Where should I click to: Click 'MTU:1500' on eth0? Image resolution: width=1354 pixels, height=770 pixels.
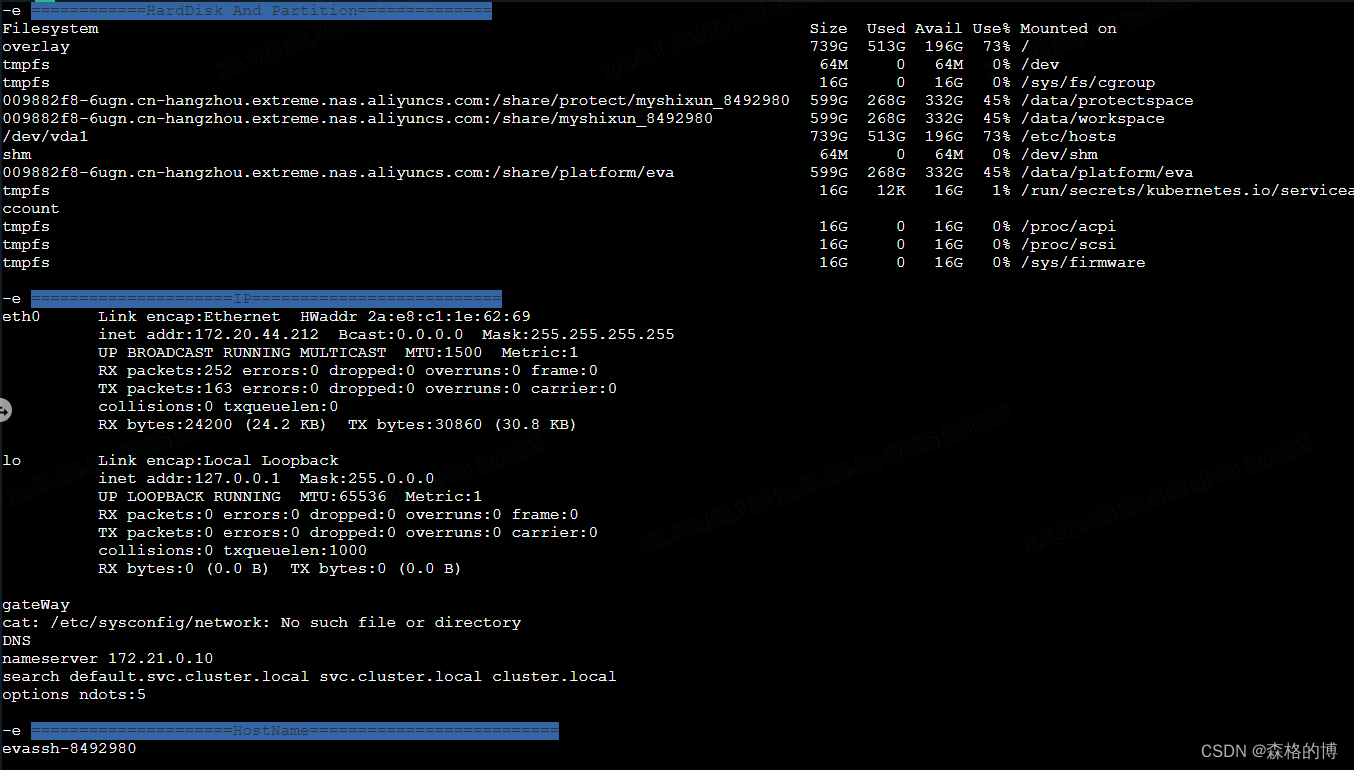[444, 353]
